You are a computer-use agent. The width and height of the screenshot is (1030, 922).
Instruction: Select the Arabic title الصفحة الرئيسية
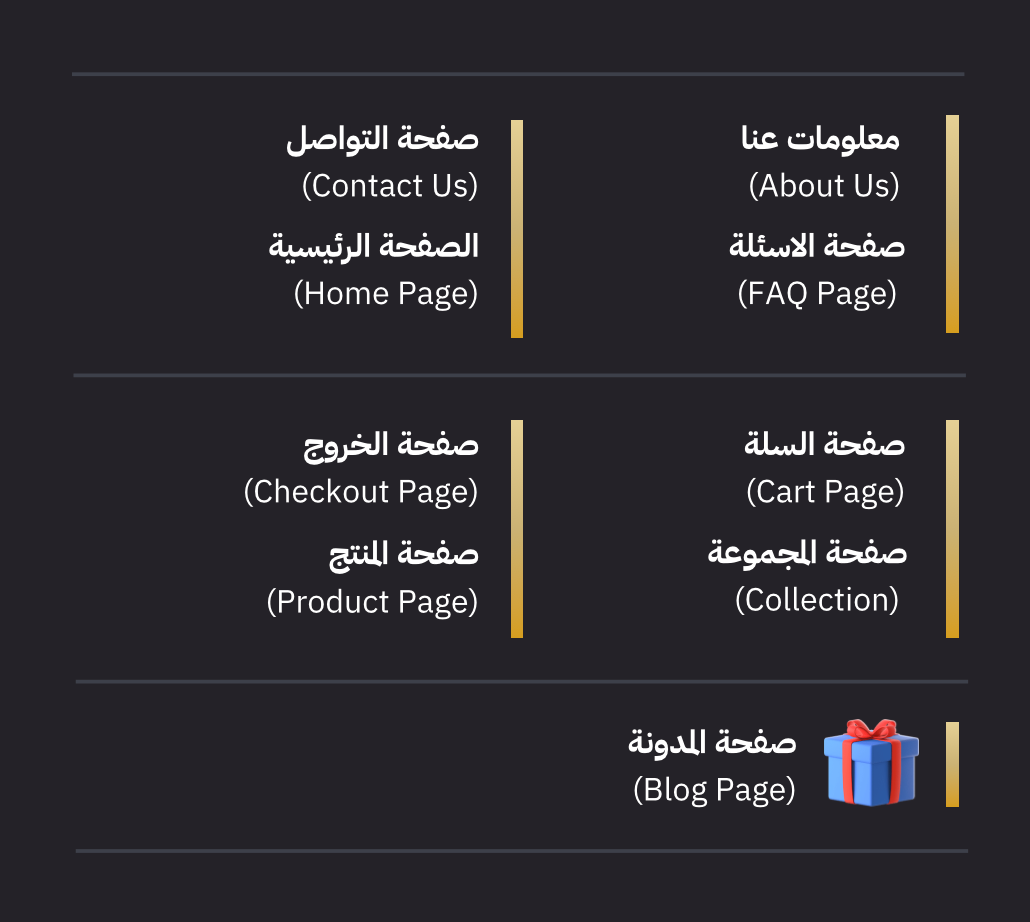click(373, 246)
